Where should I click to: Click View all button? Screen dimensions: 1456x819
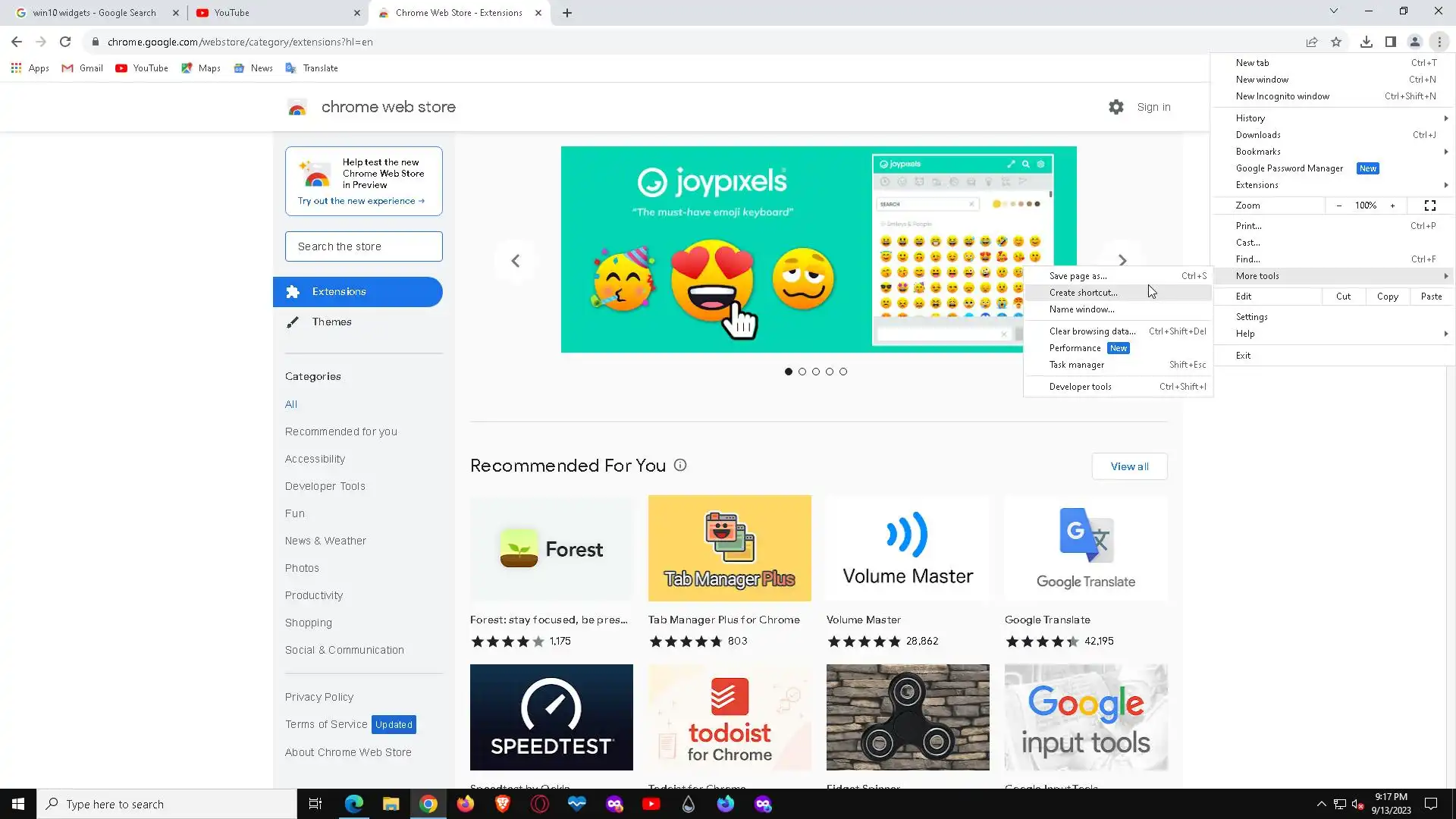[1129, 466]
